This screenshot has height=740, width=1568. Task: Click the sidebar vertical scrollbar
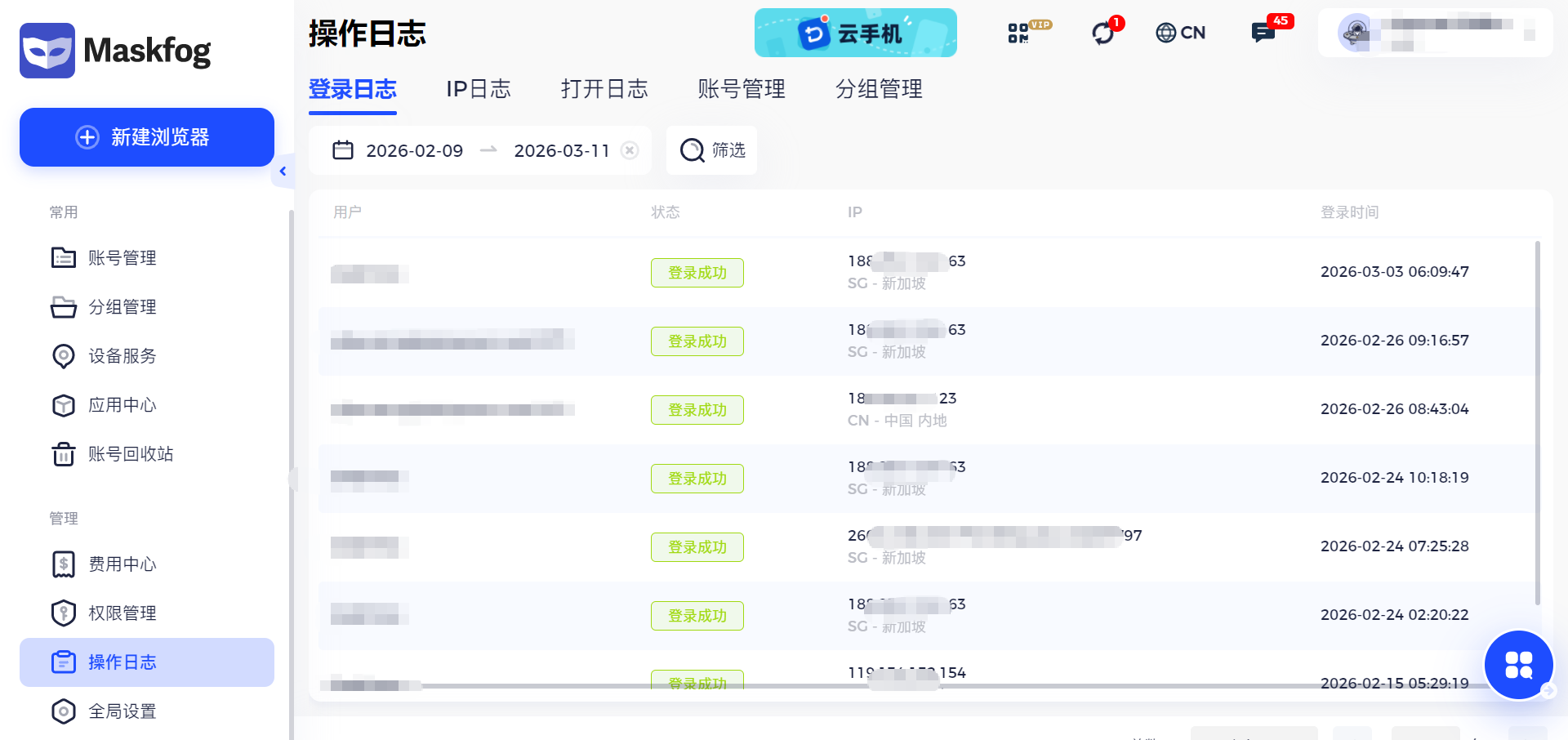(292, 474)
